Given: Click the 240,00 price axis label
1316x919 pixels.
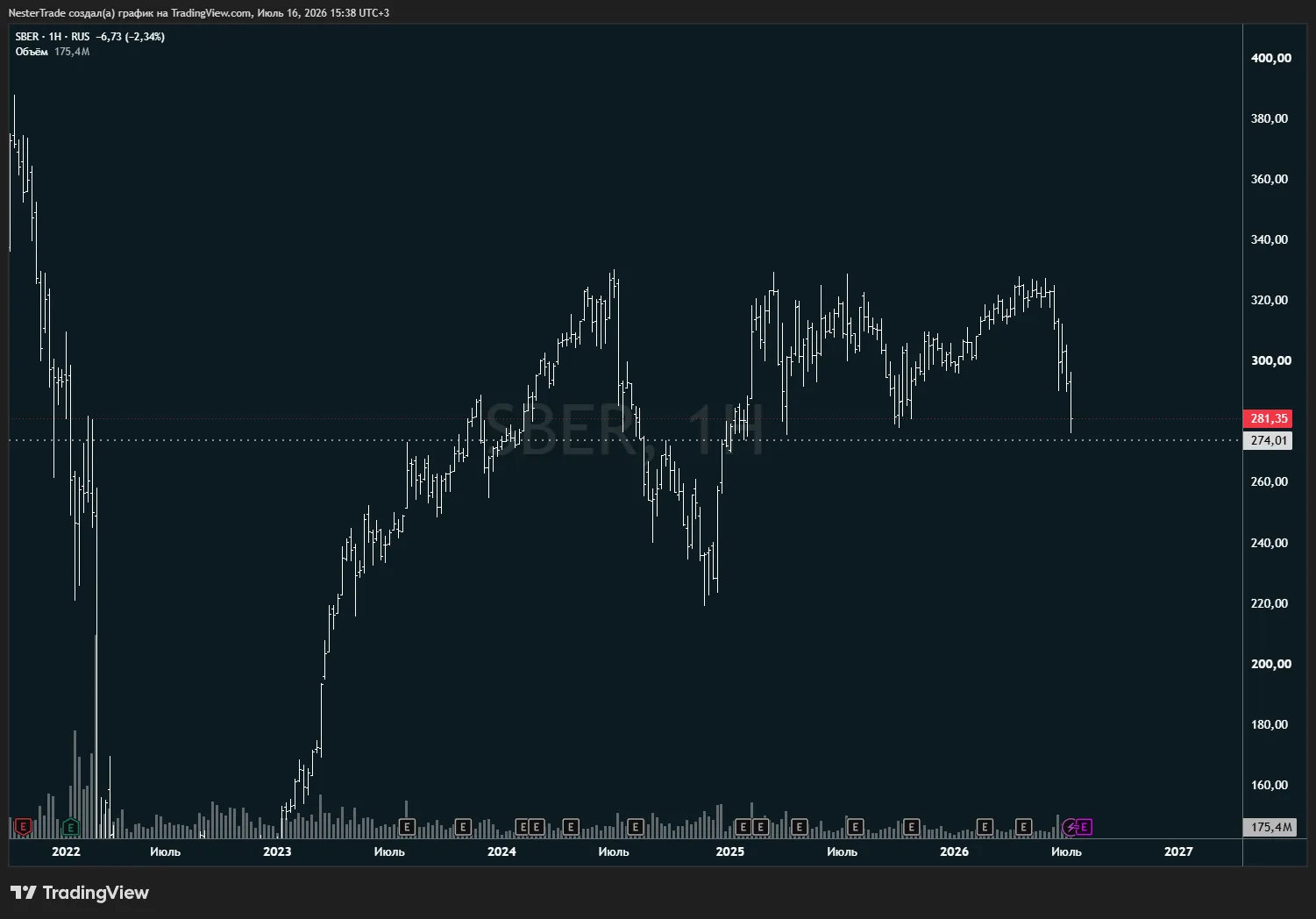Looking at the screenshot, I should tap(1270, 543).
